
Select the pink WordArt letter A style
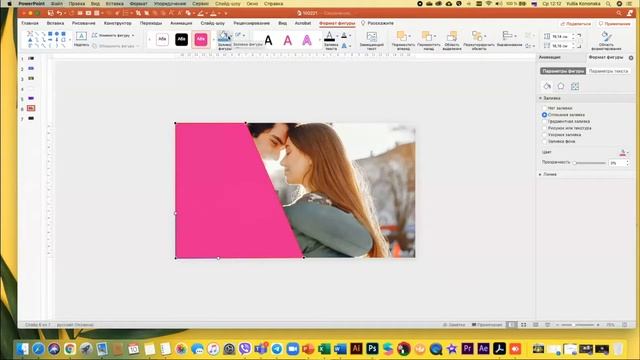[287, 40]
